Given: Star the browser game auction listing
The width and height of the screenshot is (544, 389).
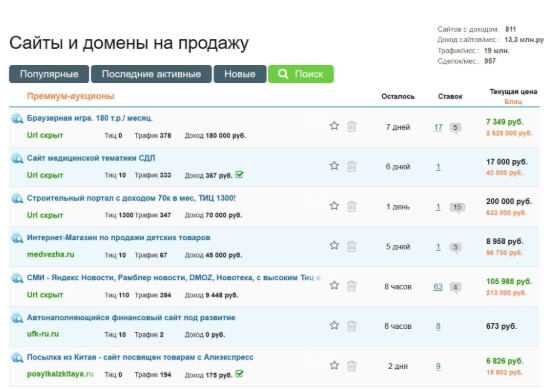Looking at the screenshot, I should (334, 126).
